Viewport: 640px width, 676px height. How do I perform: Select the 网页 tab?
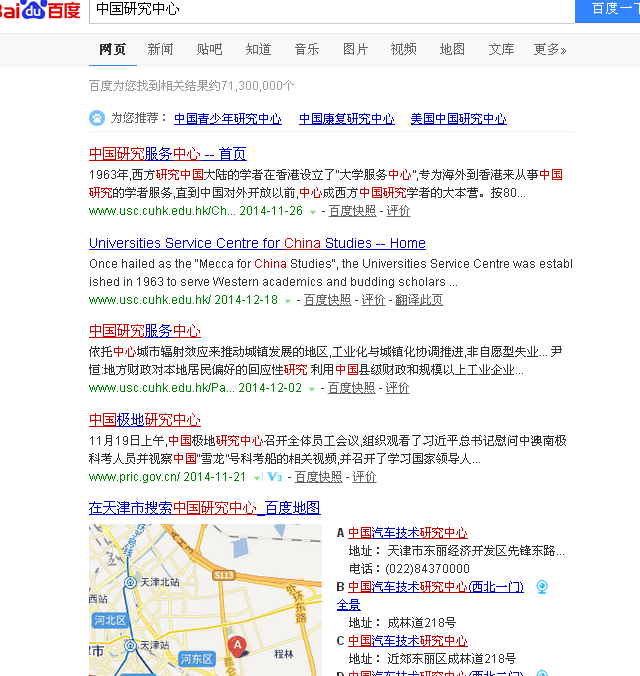click(x=113, y=50)
